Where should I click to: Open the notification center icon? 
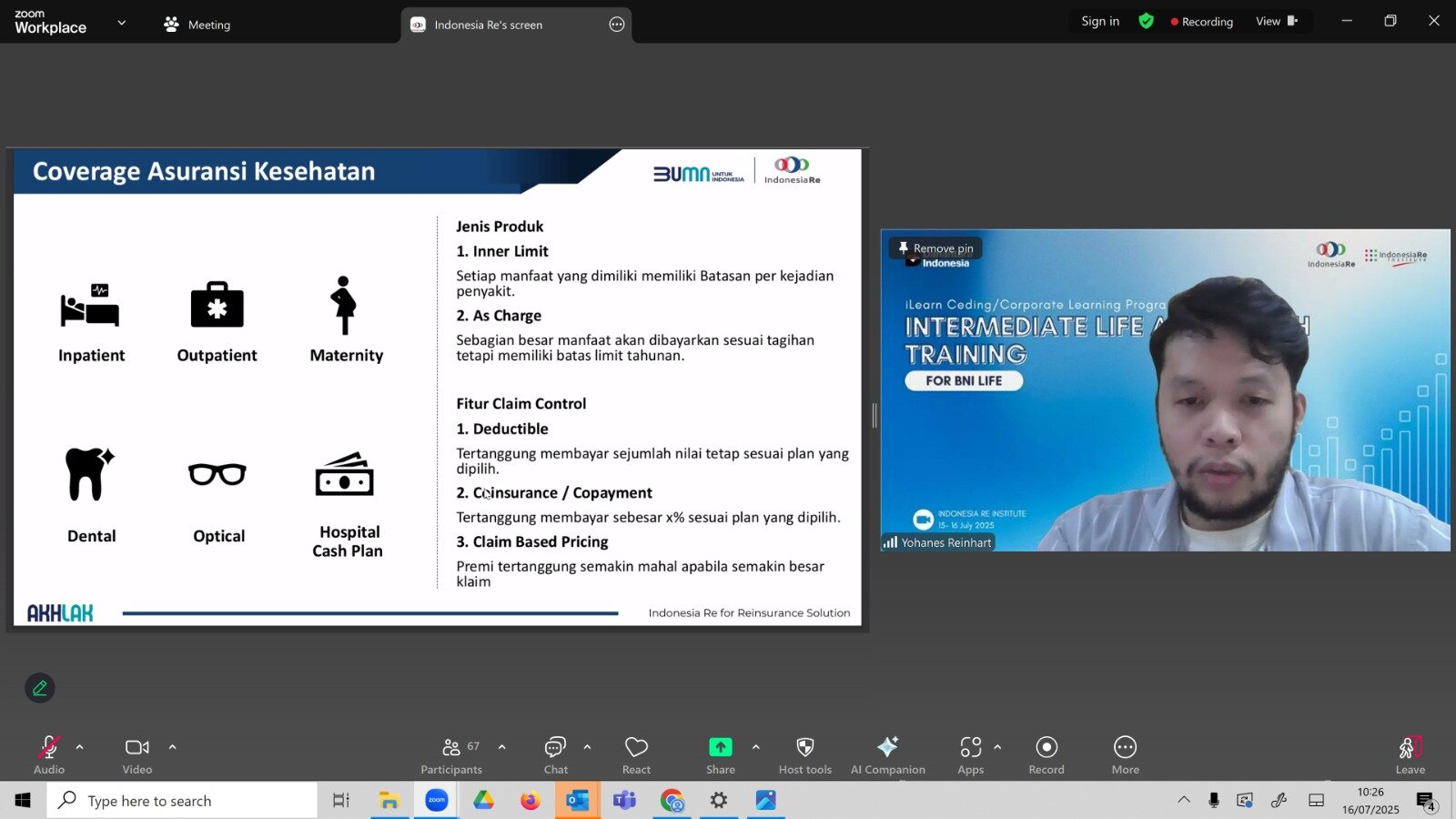point(1425,801)
